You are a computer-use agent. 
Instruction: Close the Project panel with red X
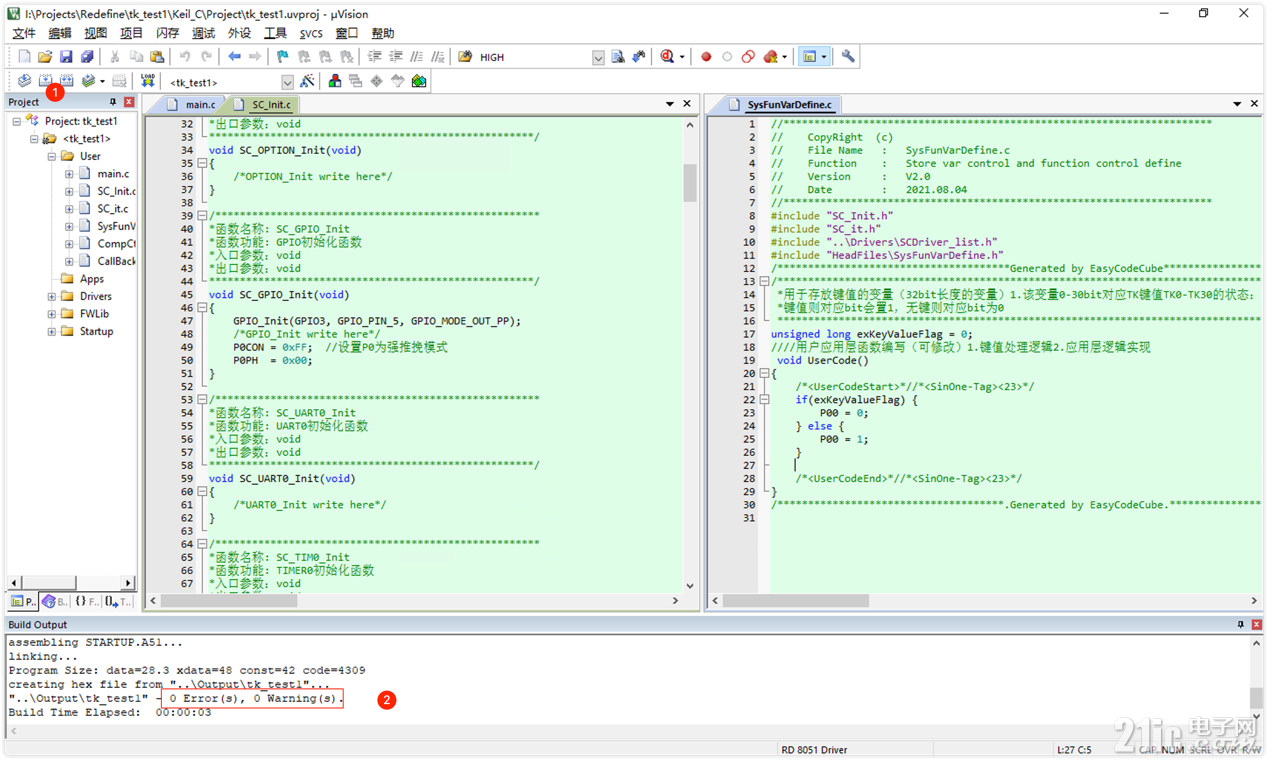(129, 102)
